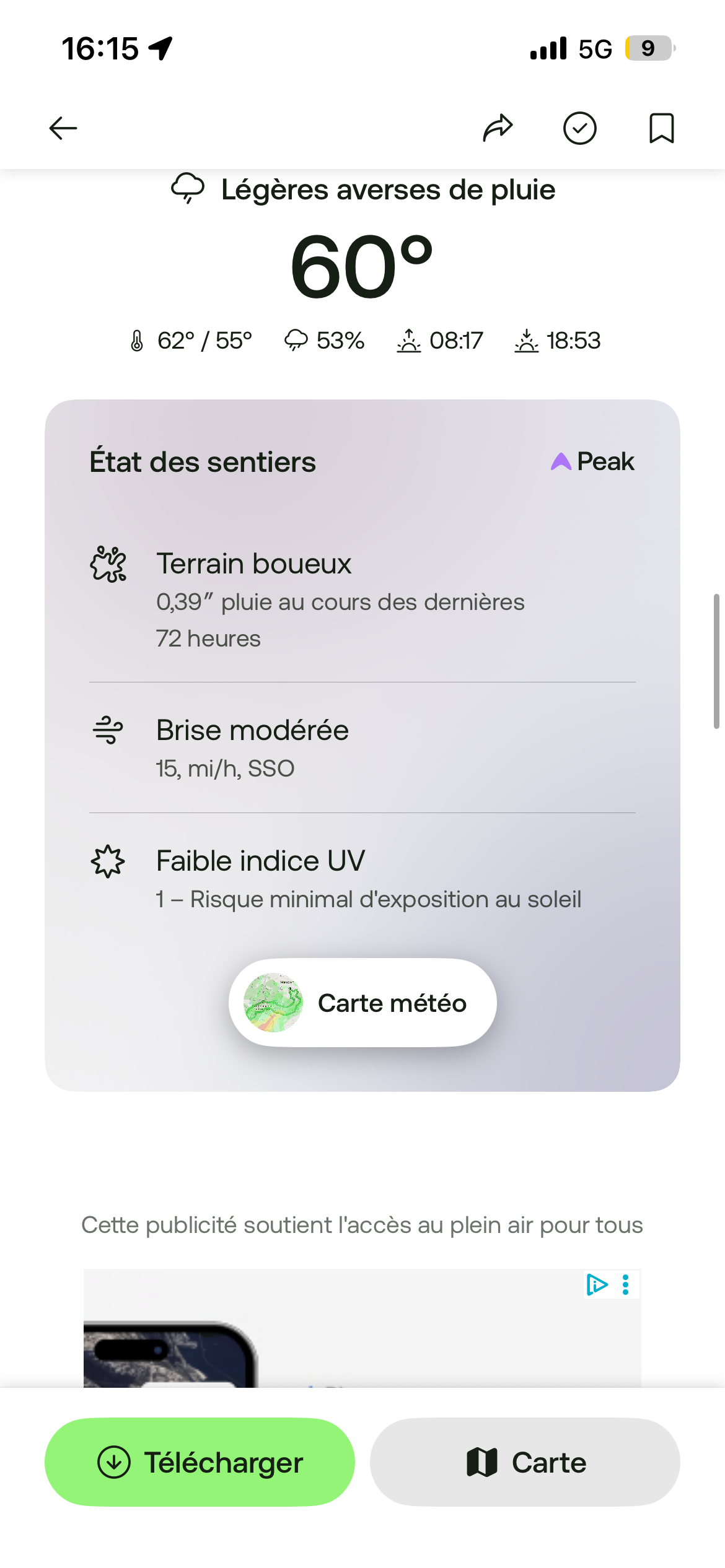Tap the sunrise time icon
Viewport: 725px width, 1568px height.
point(409,341)
